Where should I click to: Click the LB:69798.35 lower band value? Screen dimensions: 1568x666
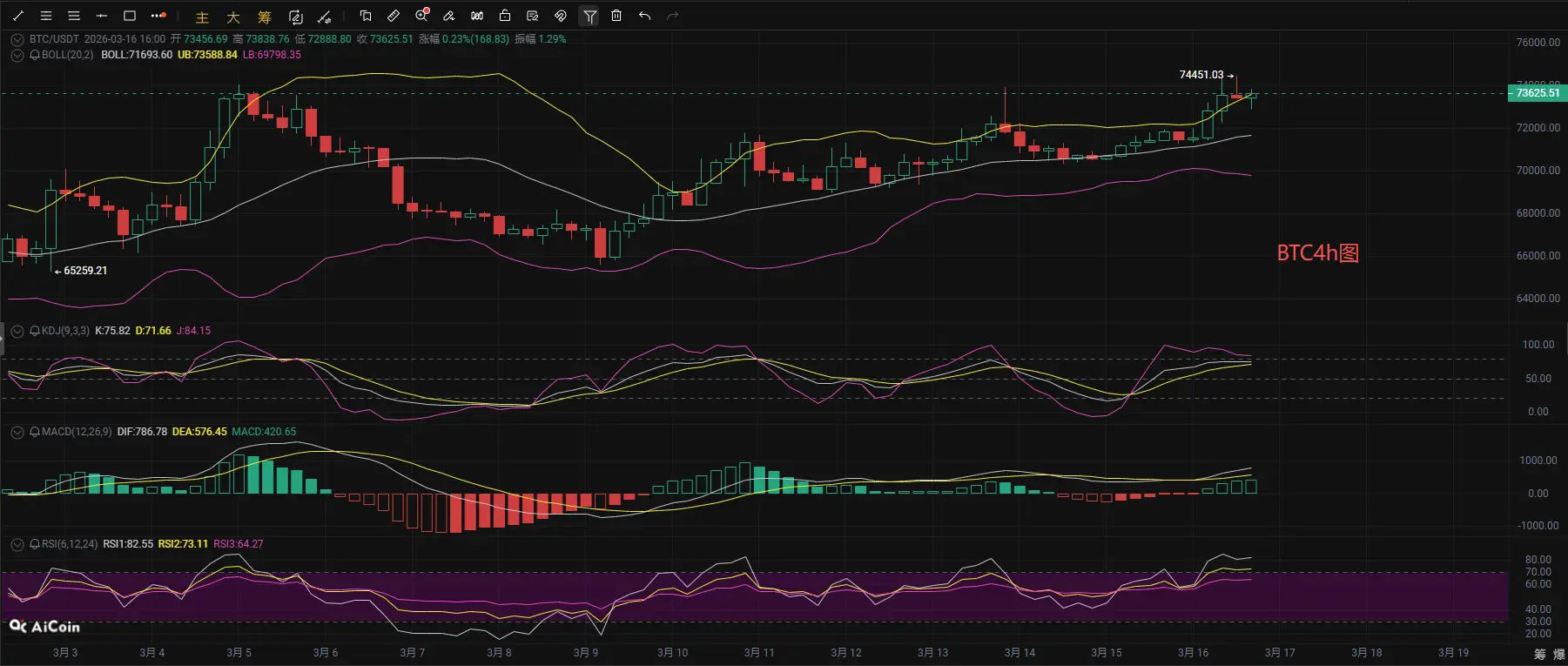click(272, 55)
